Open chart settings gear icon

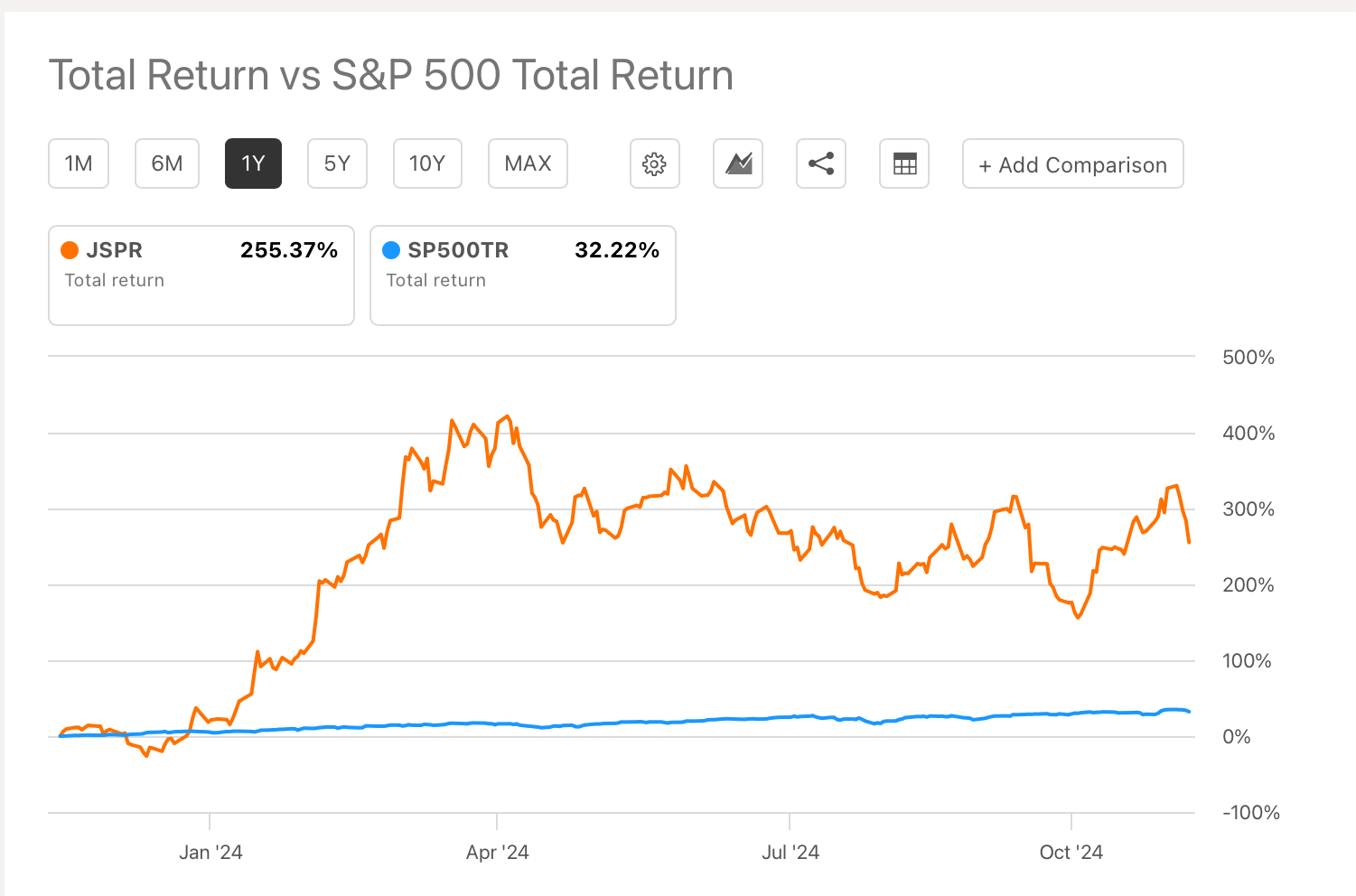[x=654, y=163]
